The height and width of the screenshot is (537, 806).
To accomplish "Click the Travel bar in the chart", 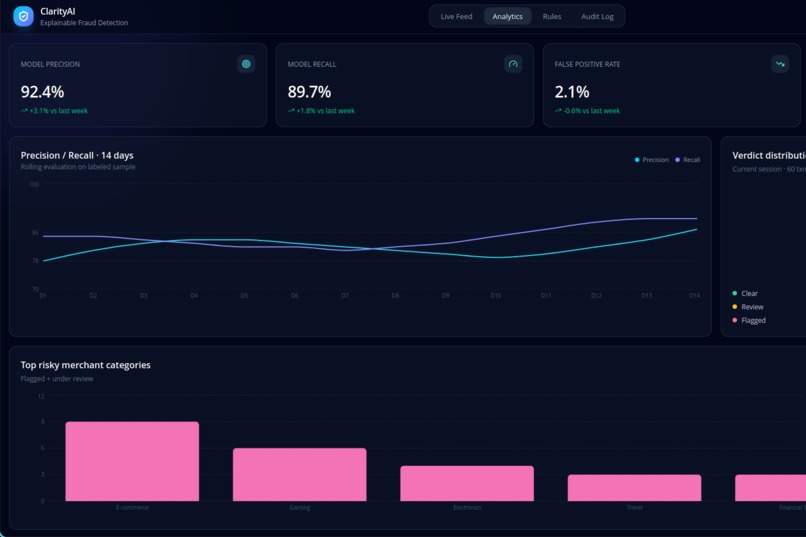I will click(634, 488).
